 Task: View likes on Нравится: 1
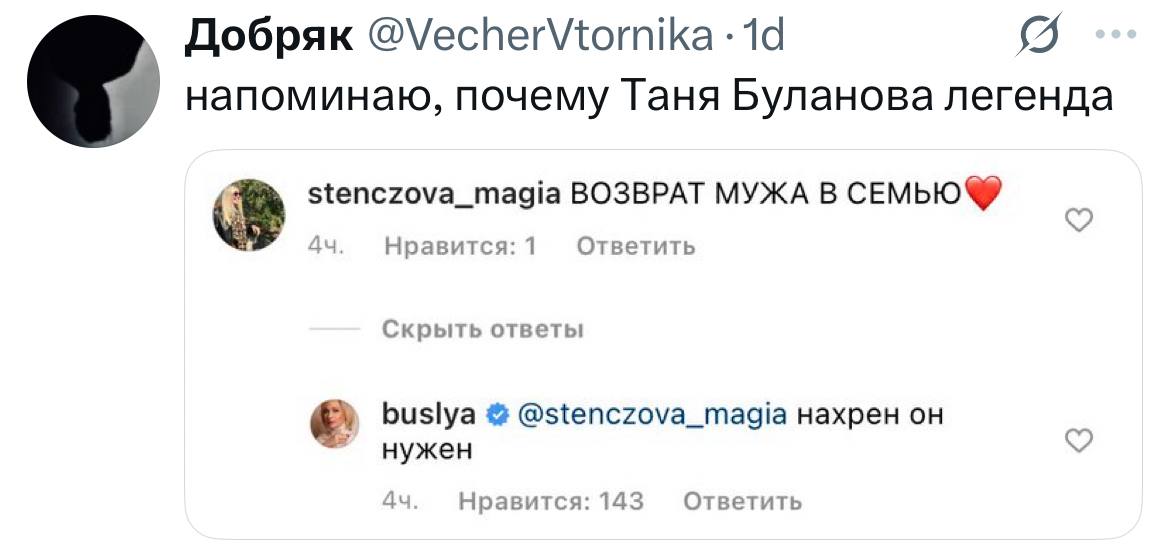(x=460, y=246)
